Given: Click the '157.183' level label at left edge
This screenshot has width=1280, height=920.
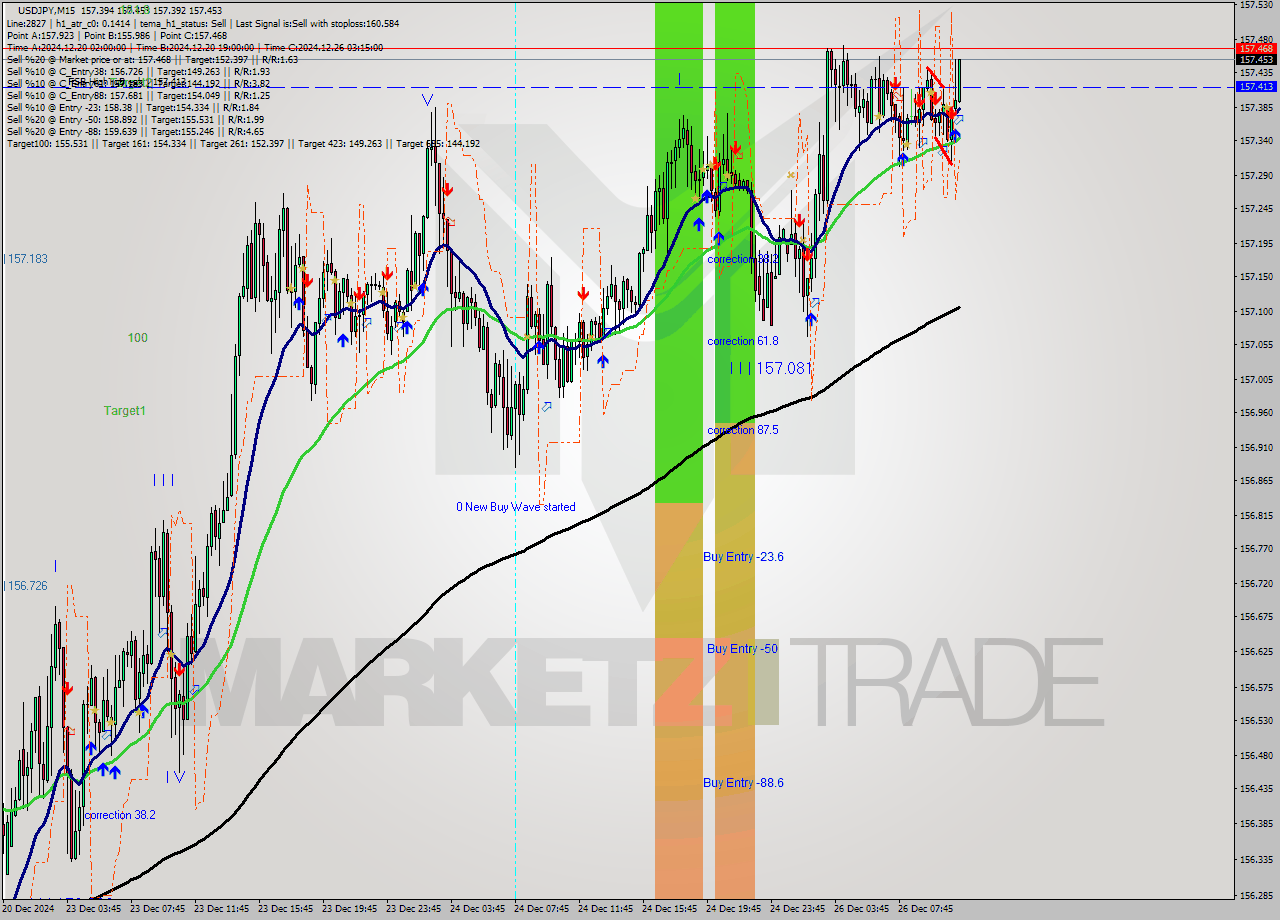Looking at the screenshot, I should [x=26, y=259].
